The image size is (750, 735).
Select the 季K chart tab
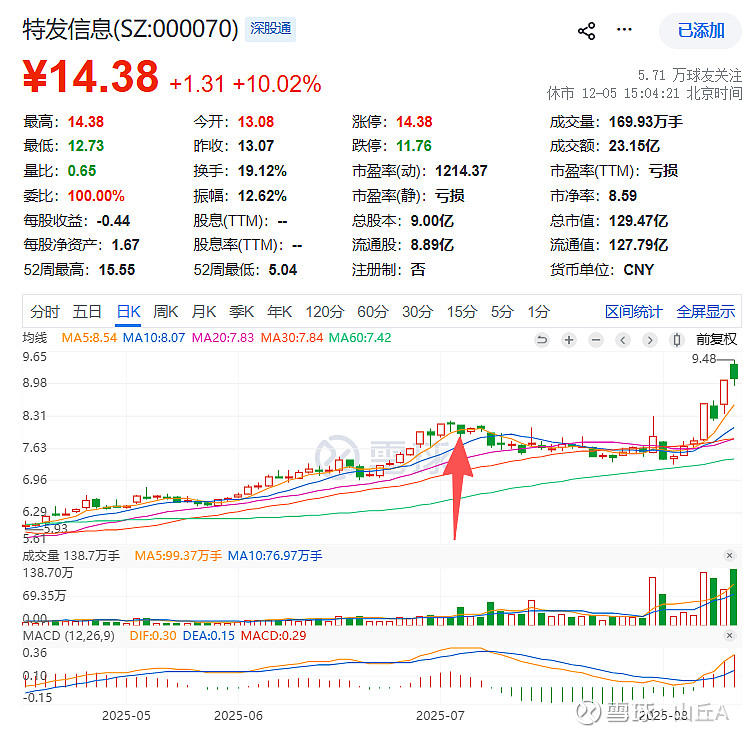click(241, 312)
